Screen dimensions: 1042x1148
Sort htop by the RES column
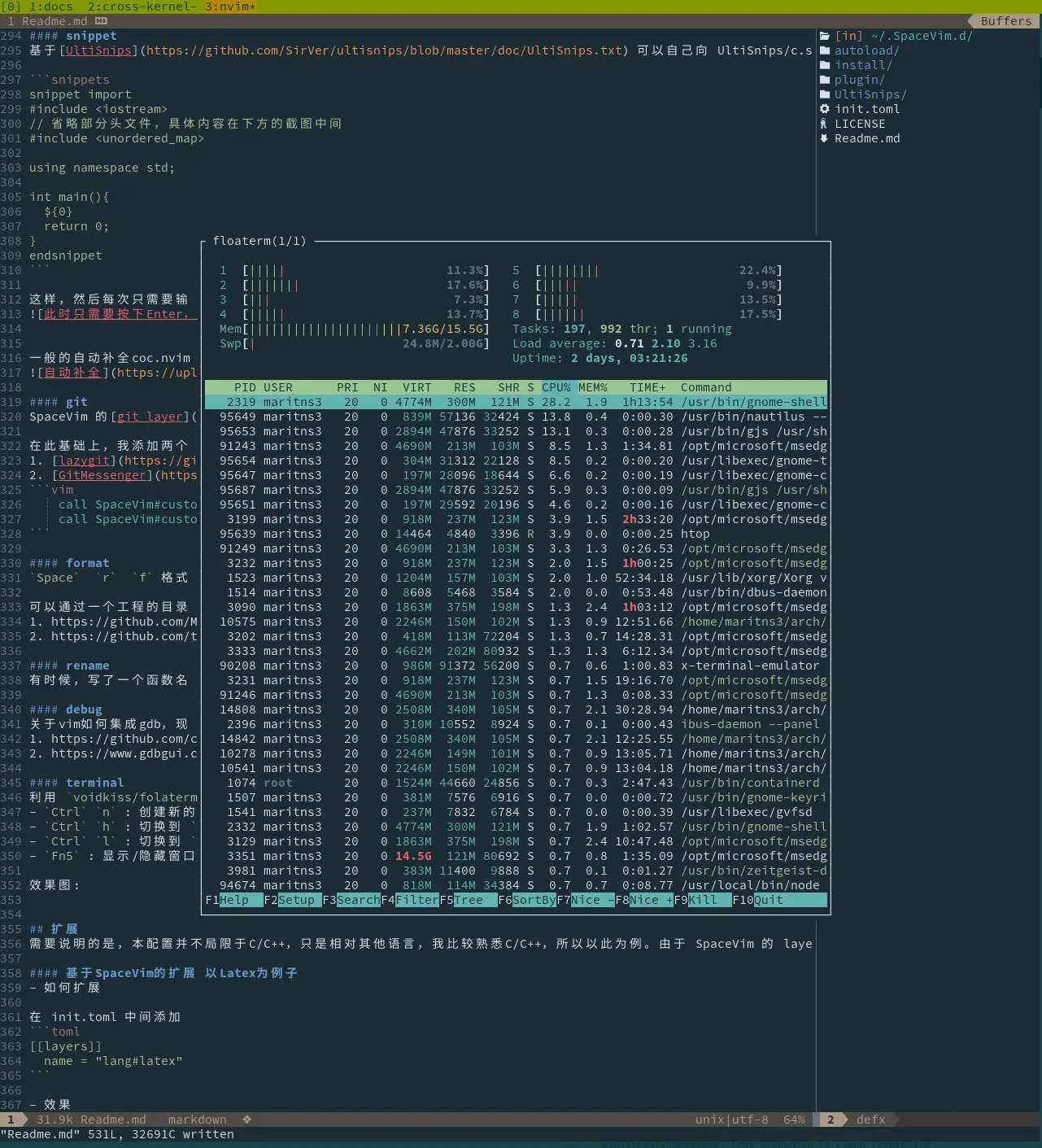[x=464, y=387]
